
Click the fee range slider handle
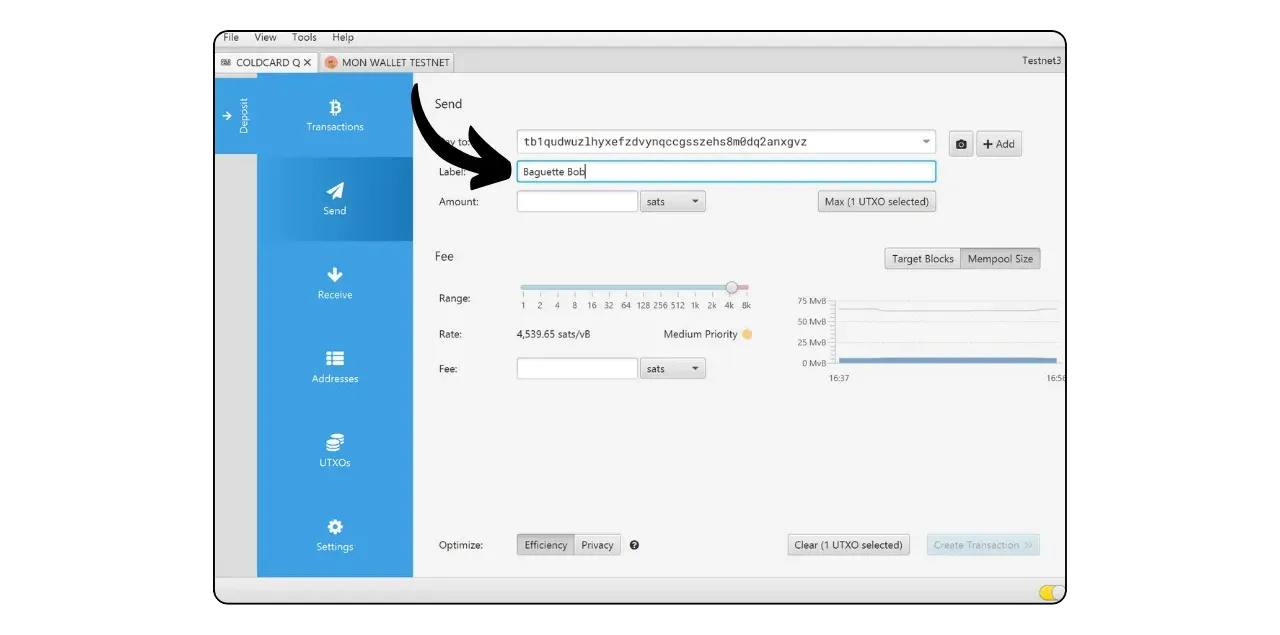732,288
